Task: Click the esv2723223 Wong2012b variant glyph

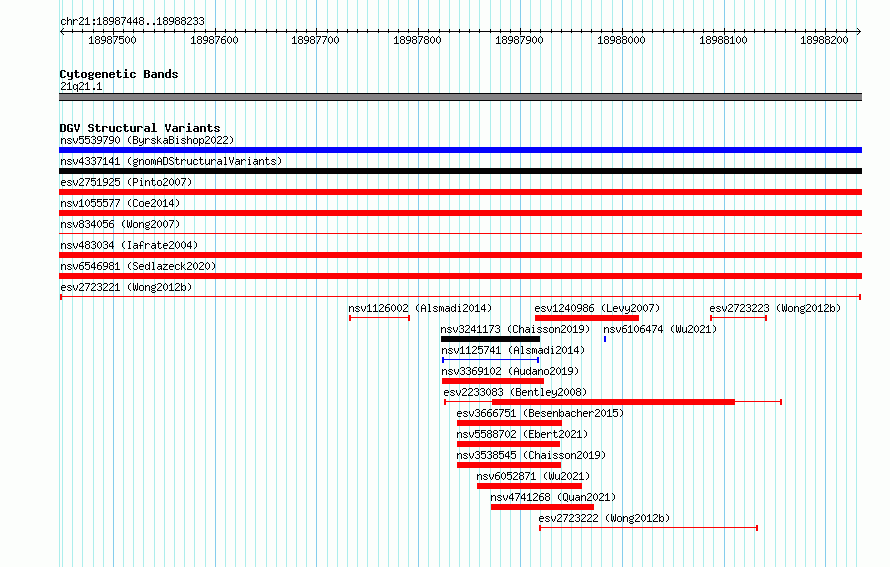Action: pyautogui.click(x=738, y=318)
